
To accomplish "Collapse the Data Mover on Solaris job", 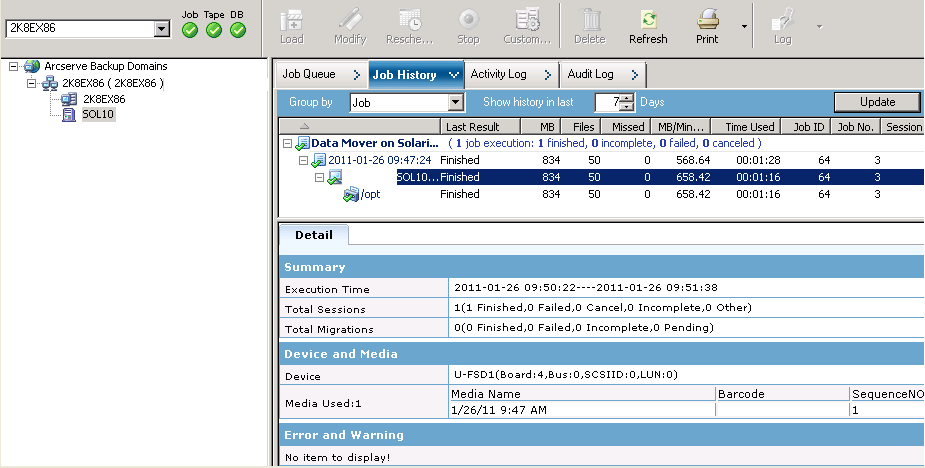I will [x=286, y=144].
